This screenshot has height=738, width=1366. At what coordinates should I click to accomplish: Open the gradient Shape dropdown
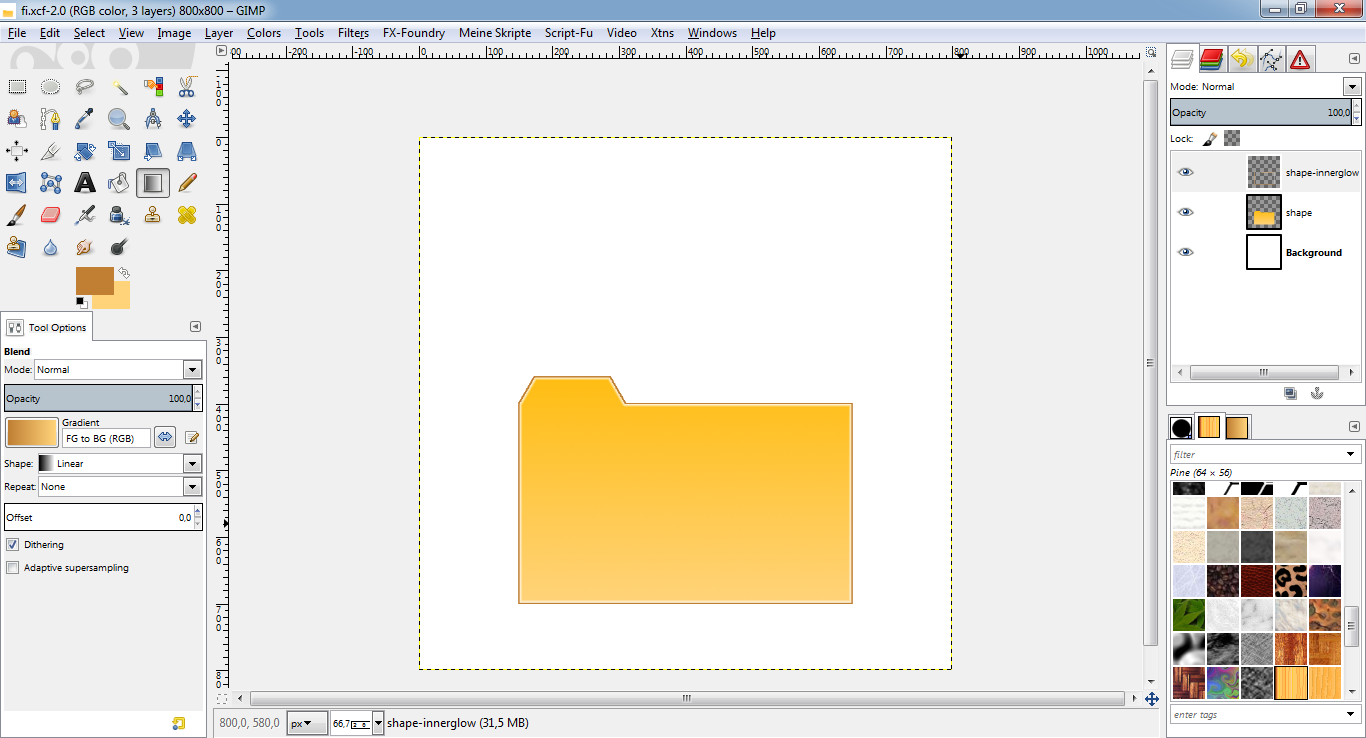192,464
